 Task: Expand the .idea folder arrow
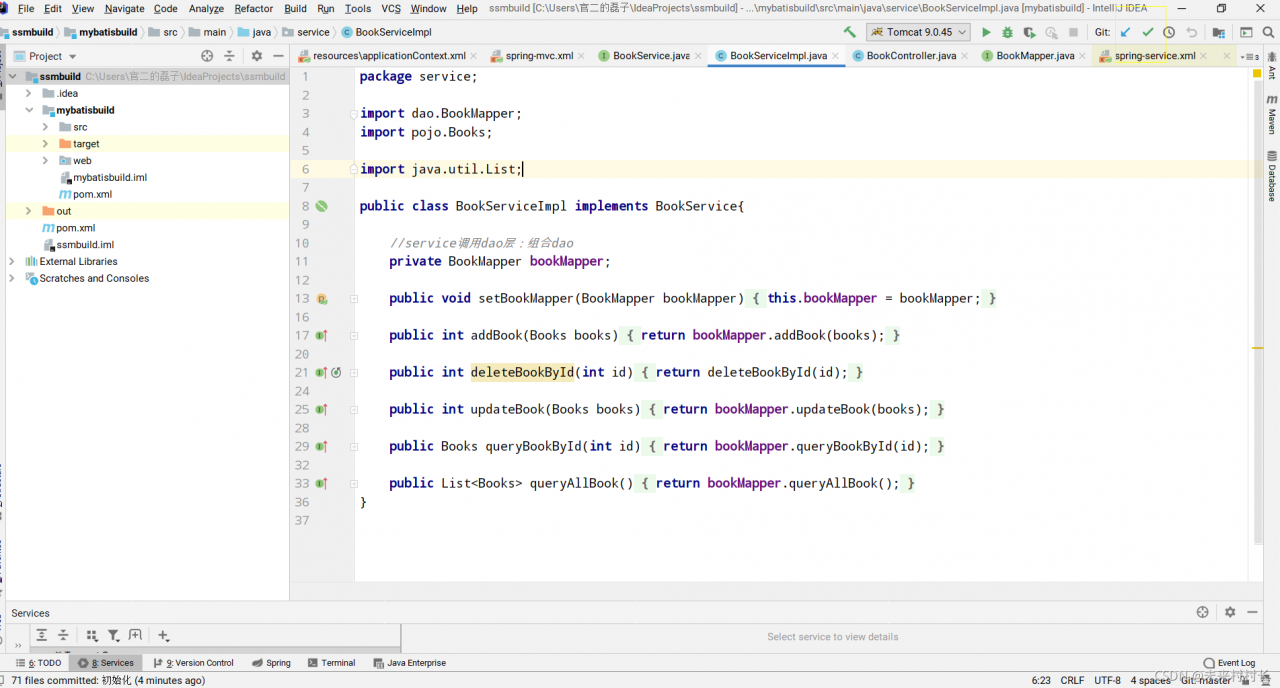click(x=28, y=93)
